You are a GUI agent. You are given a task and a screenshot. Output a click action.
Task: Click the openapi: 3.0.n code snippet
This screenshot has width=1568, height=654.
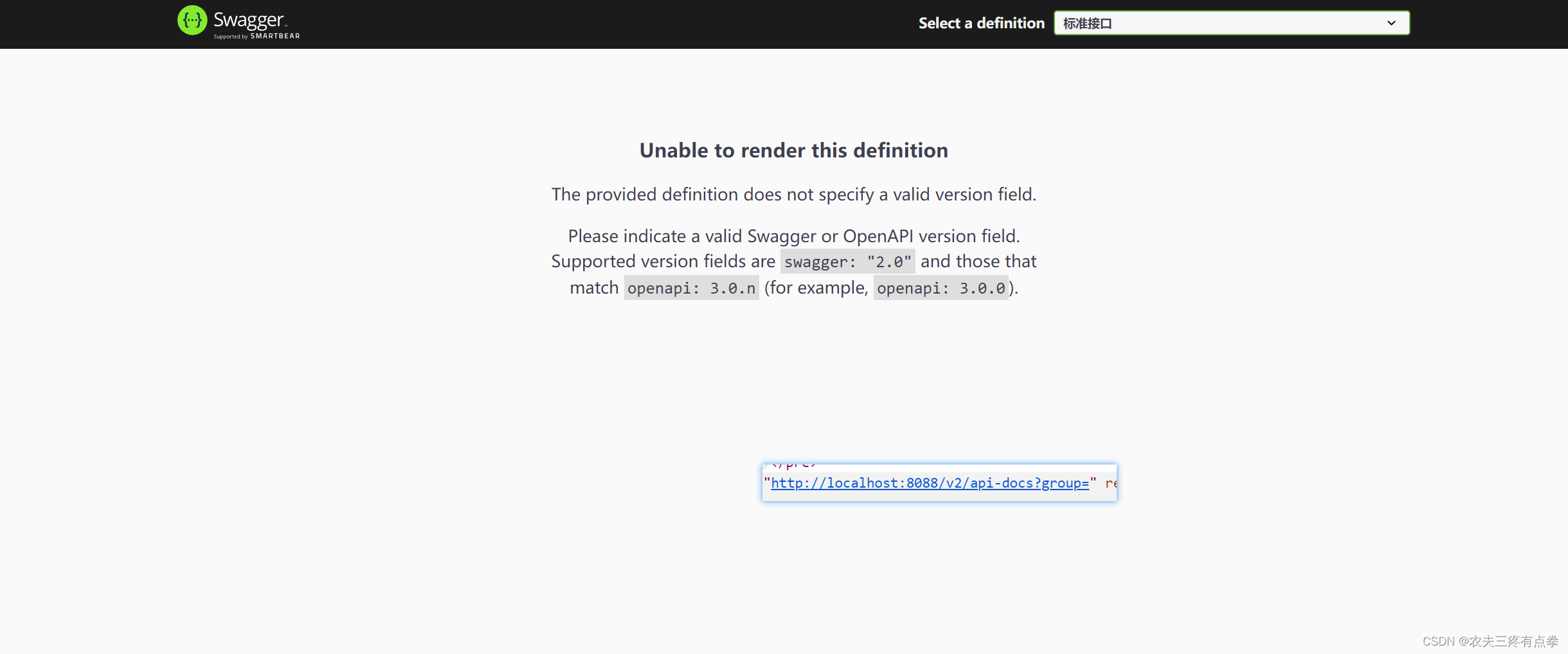(x=690, y=288)
